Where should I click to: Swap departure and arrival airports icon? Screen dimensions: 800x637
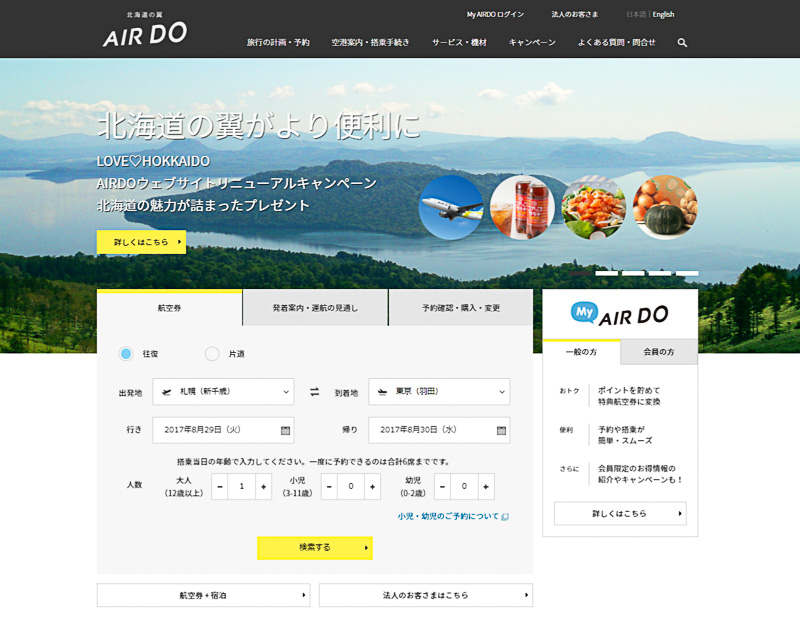315,392
